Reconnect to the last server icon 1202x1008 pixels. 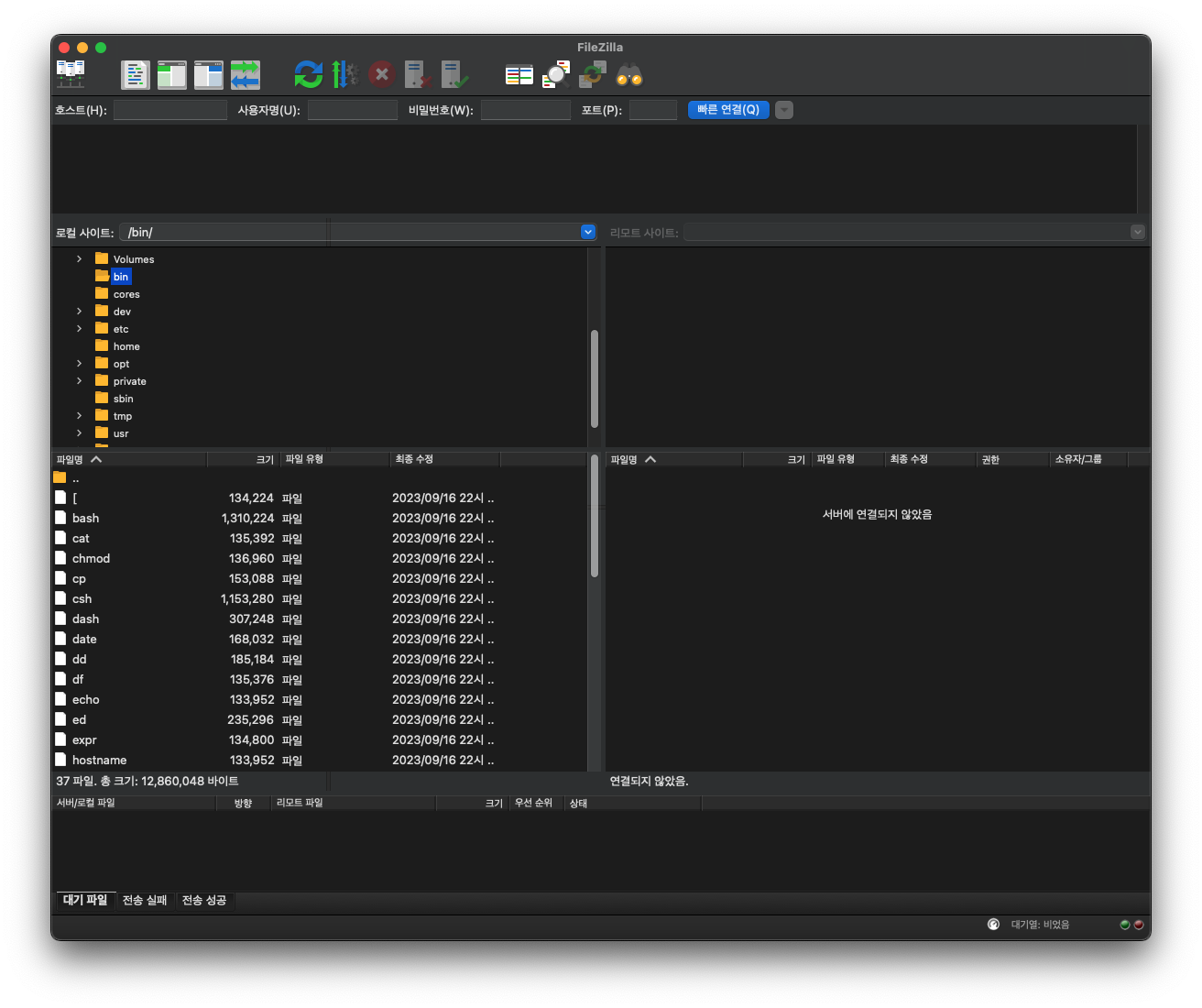click(455, 74)
